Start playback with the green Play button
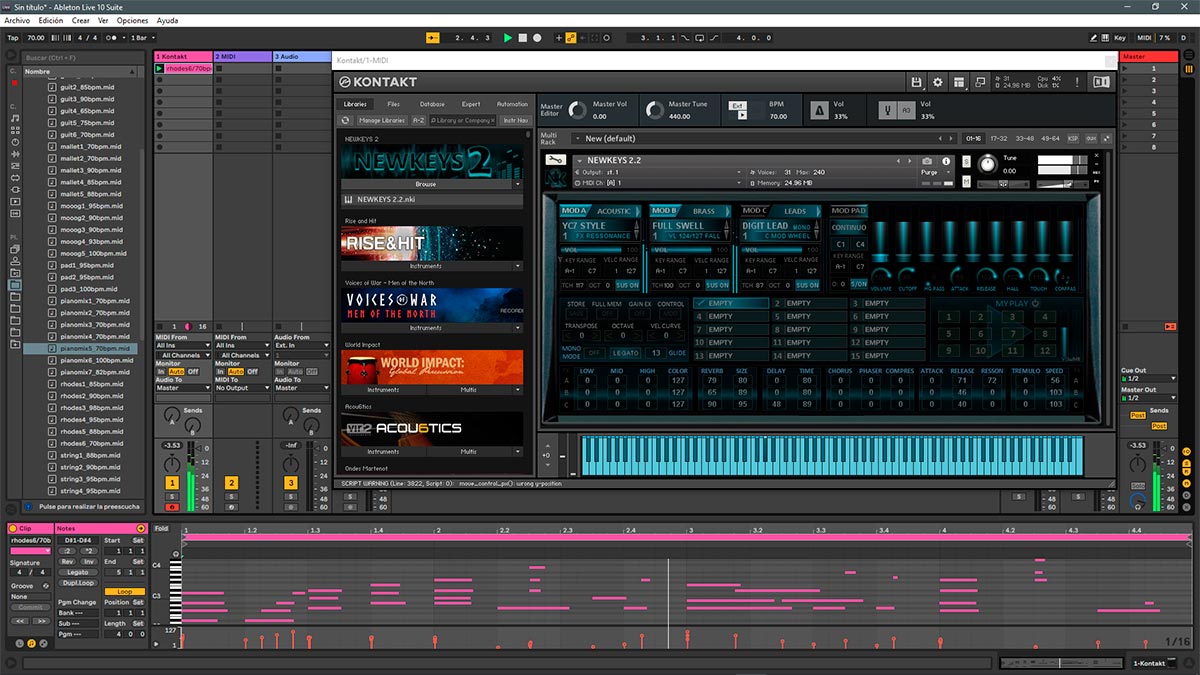Viewport: 1200px width, 675px height. point(508,38)
